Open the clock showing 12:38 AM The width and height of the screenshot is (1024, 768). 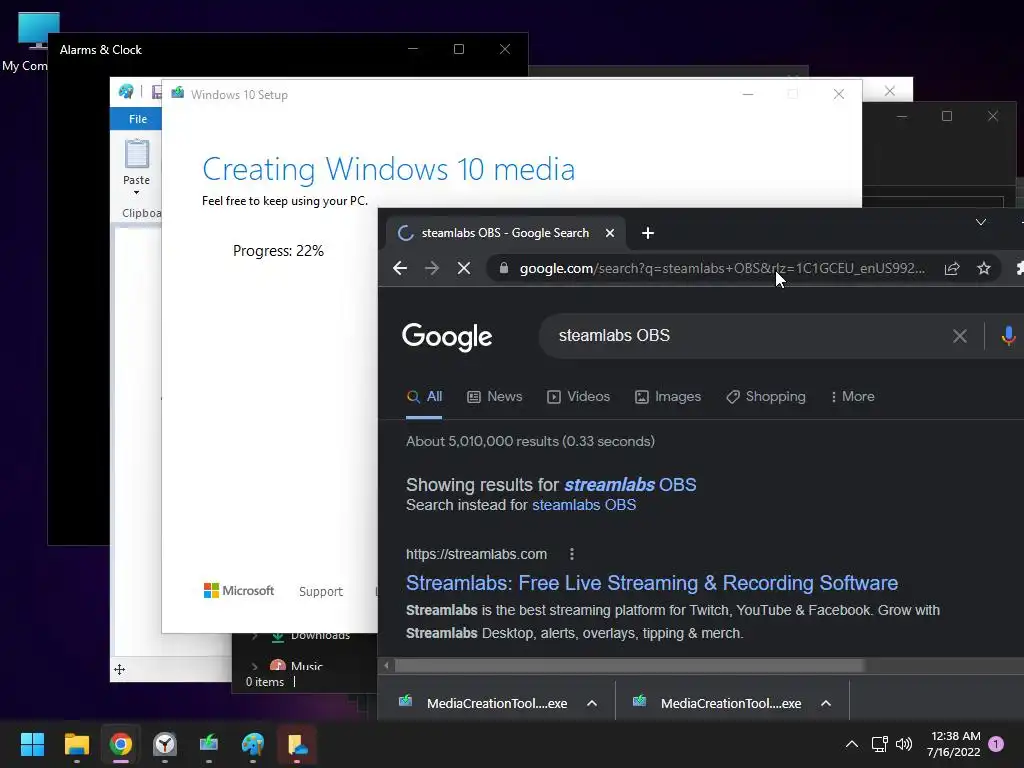point(953,744)
